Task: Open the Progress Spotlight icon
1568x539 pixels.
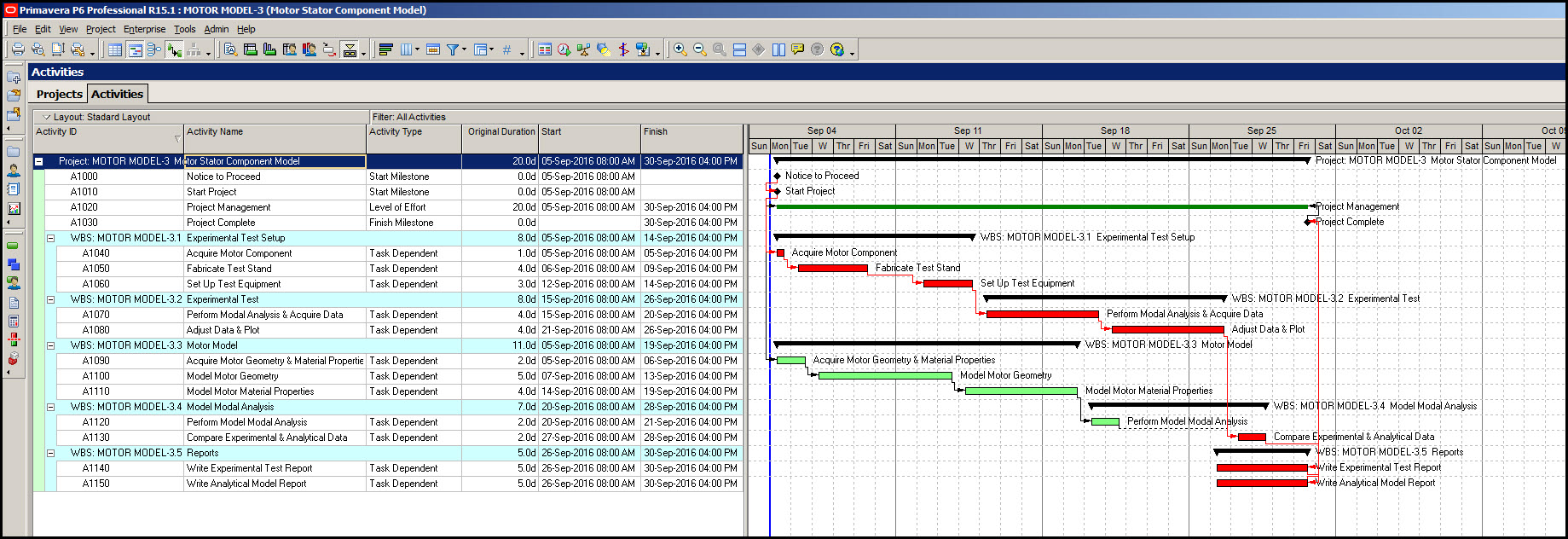Action: 603,49
